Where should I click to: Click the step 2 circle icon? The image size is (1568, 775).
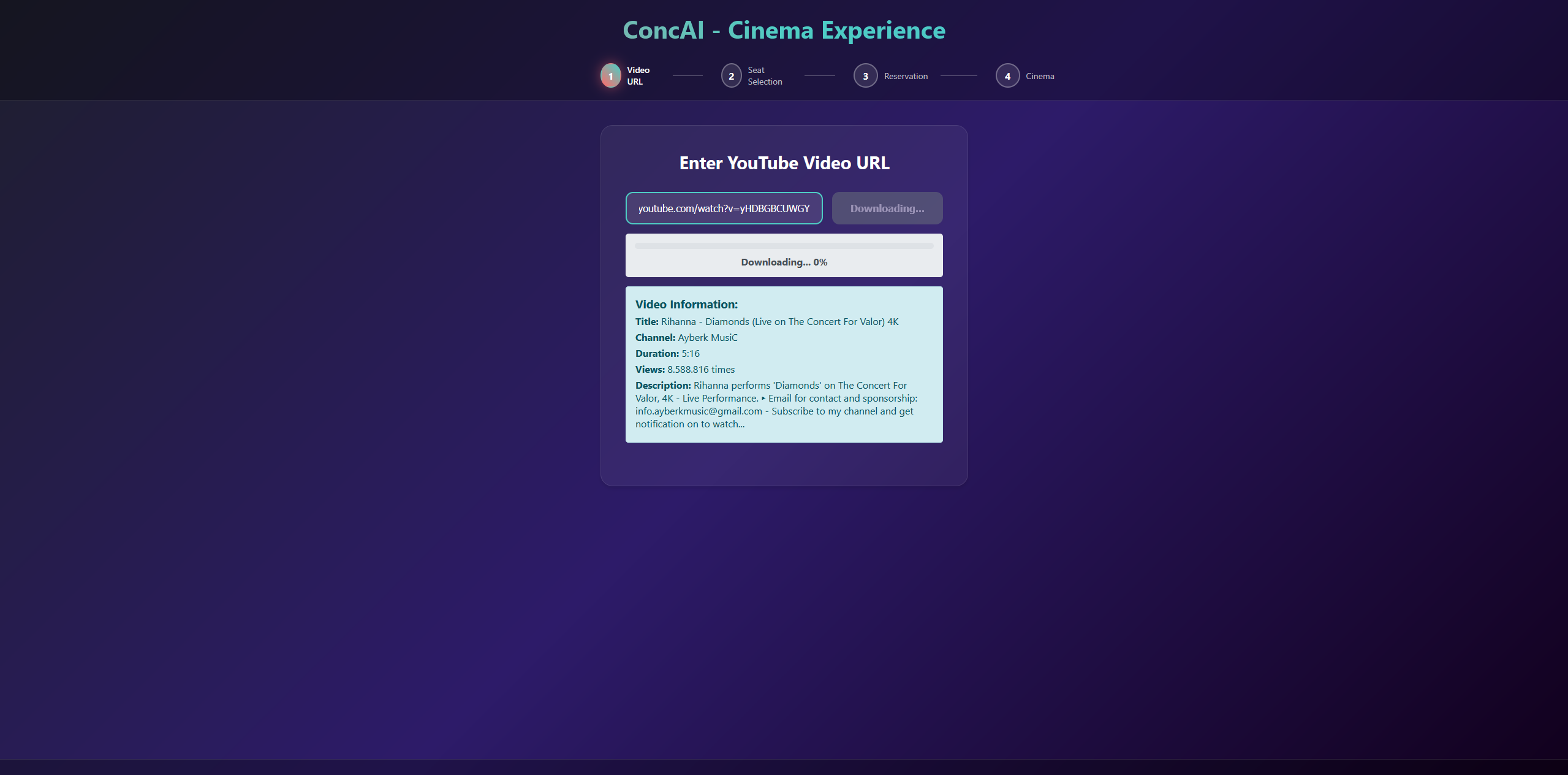731,76
